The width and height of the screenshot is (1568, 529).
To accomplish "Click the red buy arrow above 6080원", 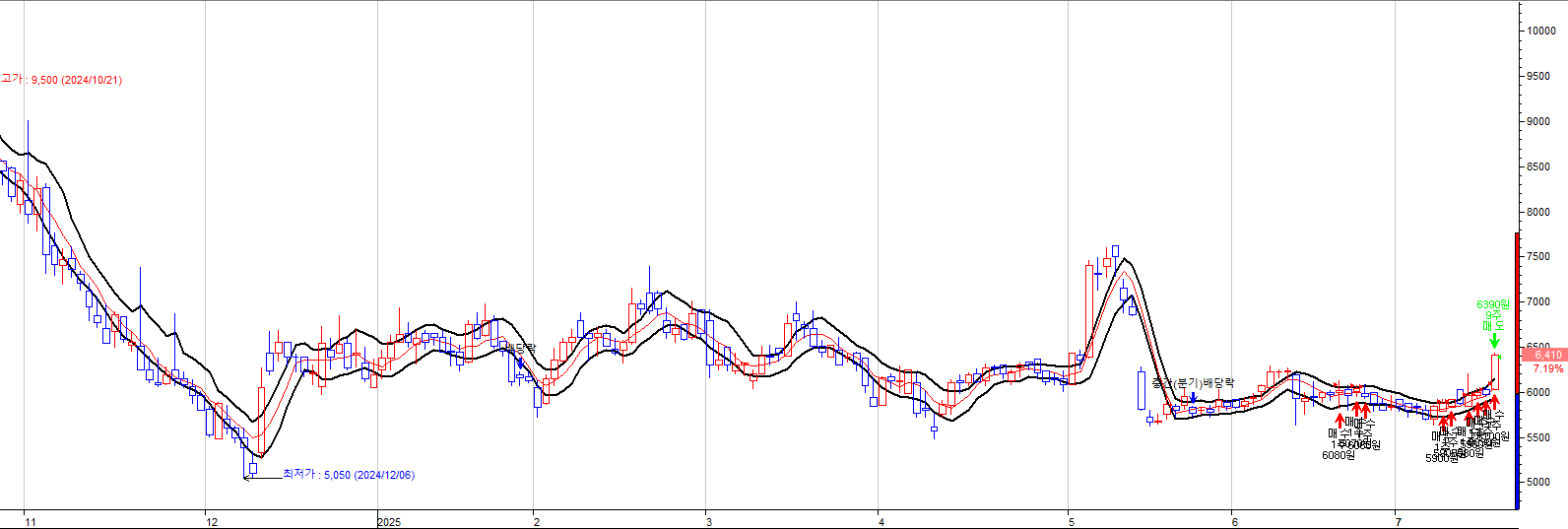I will (x=1339, y=422).
